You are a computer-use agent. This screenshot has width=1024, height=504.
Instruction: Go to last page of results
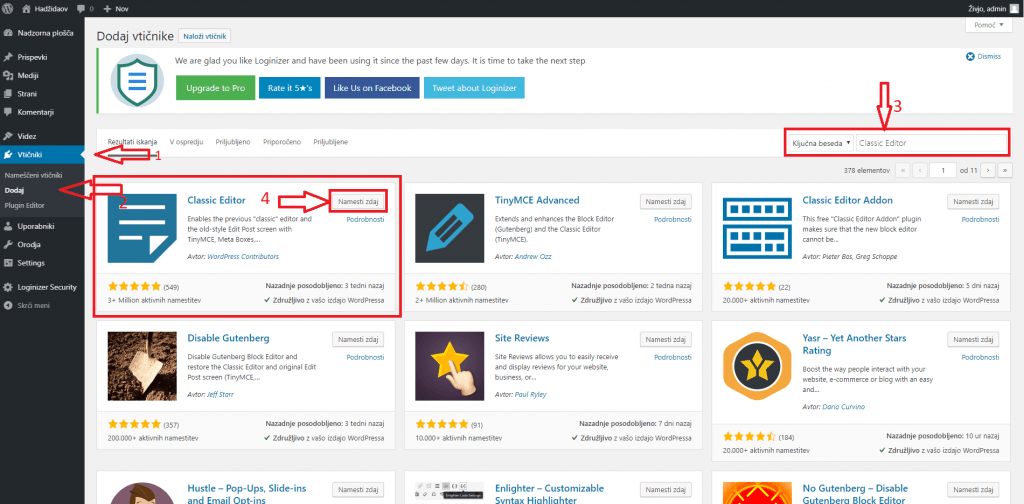pyautogui.click(x=1006, y=170)
